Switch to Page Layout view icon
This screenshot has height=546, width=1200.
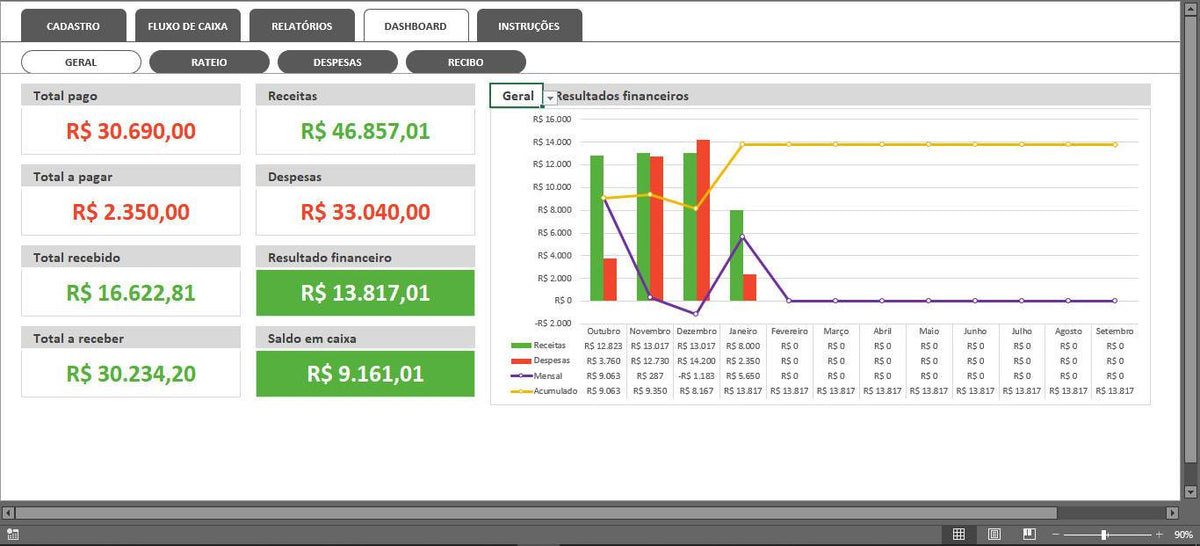994,534
